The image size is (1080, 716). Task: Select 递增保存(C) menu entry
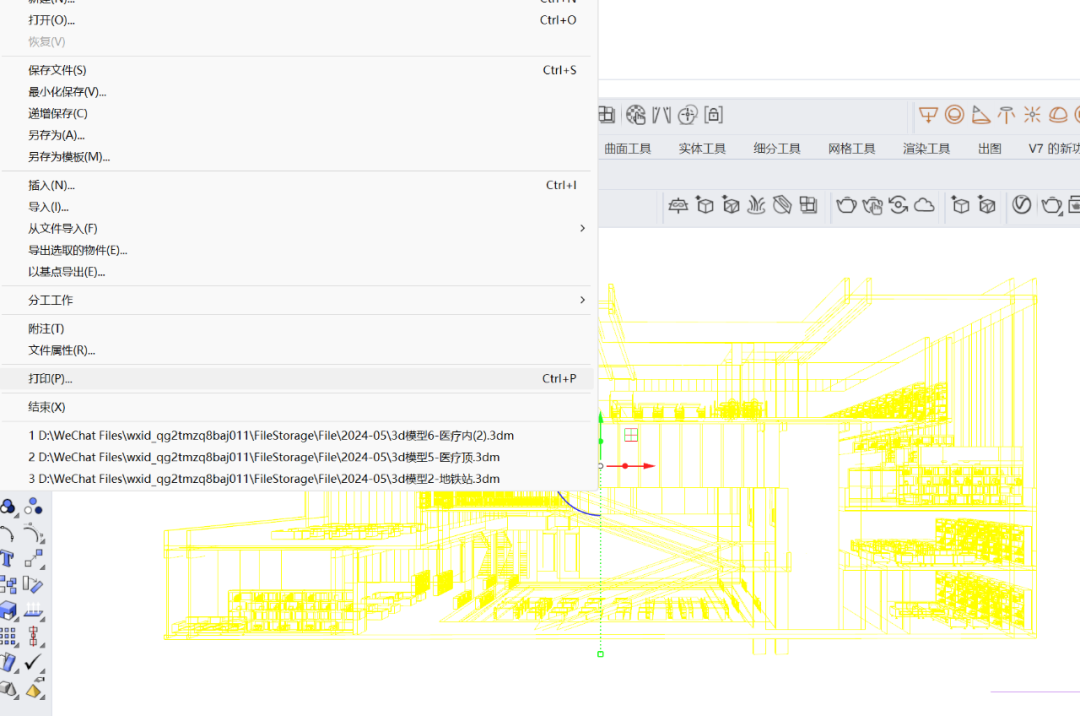click(x=298, y=113)
